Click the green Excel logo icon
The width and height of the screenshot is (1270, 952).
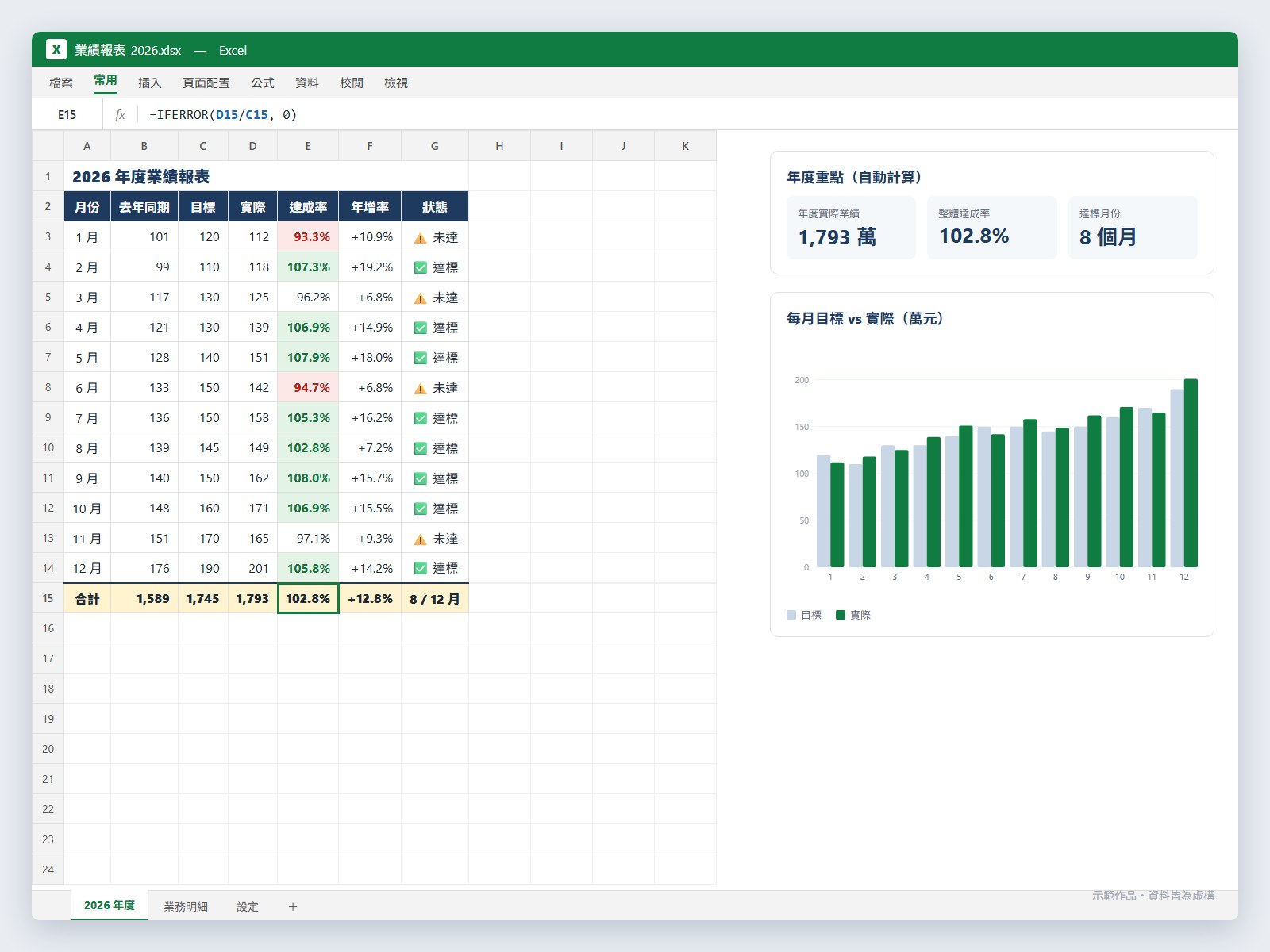pyautogui.click(x=56, y=49)
